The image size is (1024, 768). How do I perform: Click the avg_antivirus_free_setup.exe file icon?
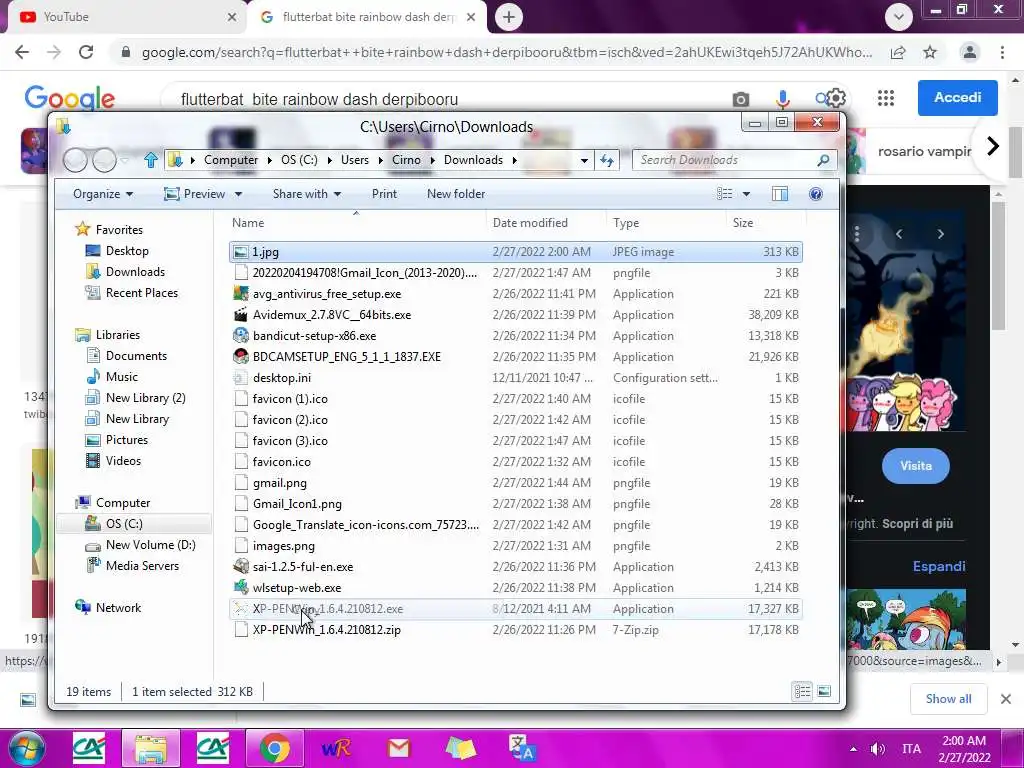point(241,294)
